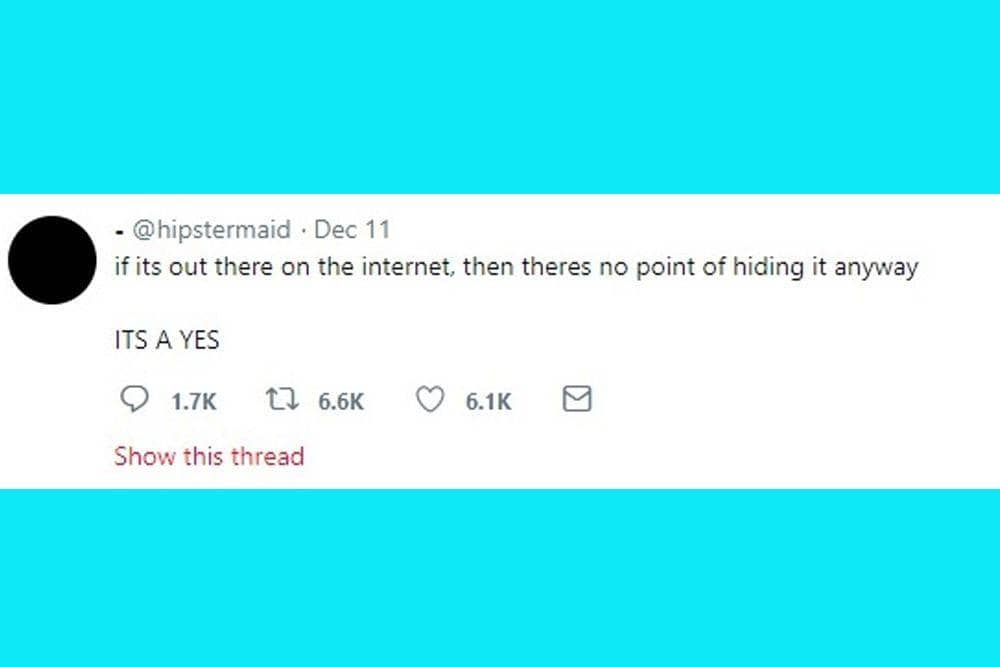The width and height of the screenshot is (1000, 667).
Task: Click the retweet arrows beside 6.6K
Action: [283, 399]
